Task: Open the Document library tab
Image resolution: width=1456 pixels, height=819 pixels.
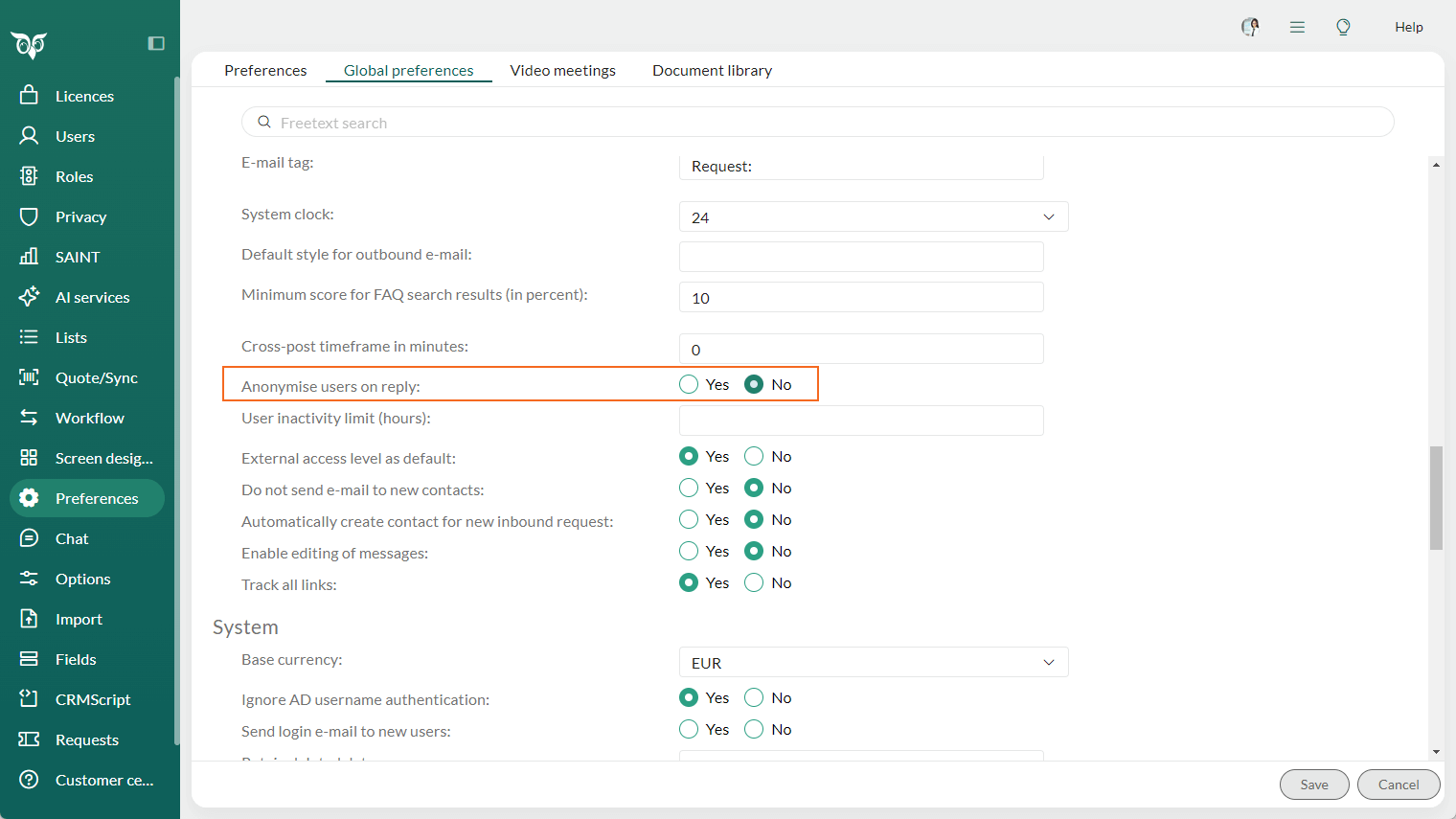Action: [712, 69]
